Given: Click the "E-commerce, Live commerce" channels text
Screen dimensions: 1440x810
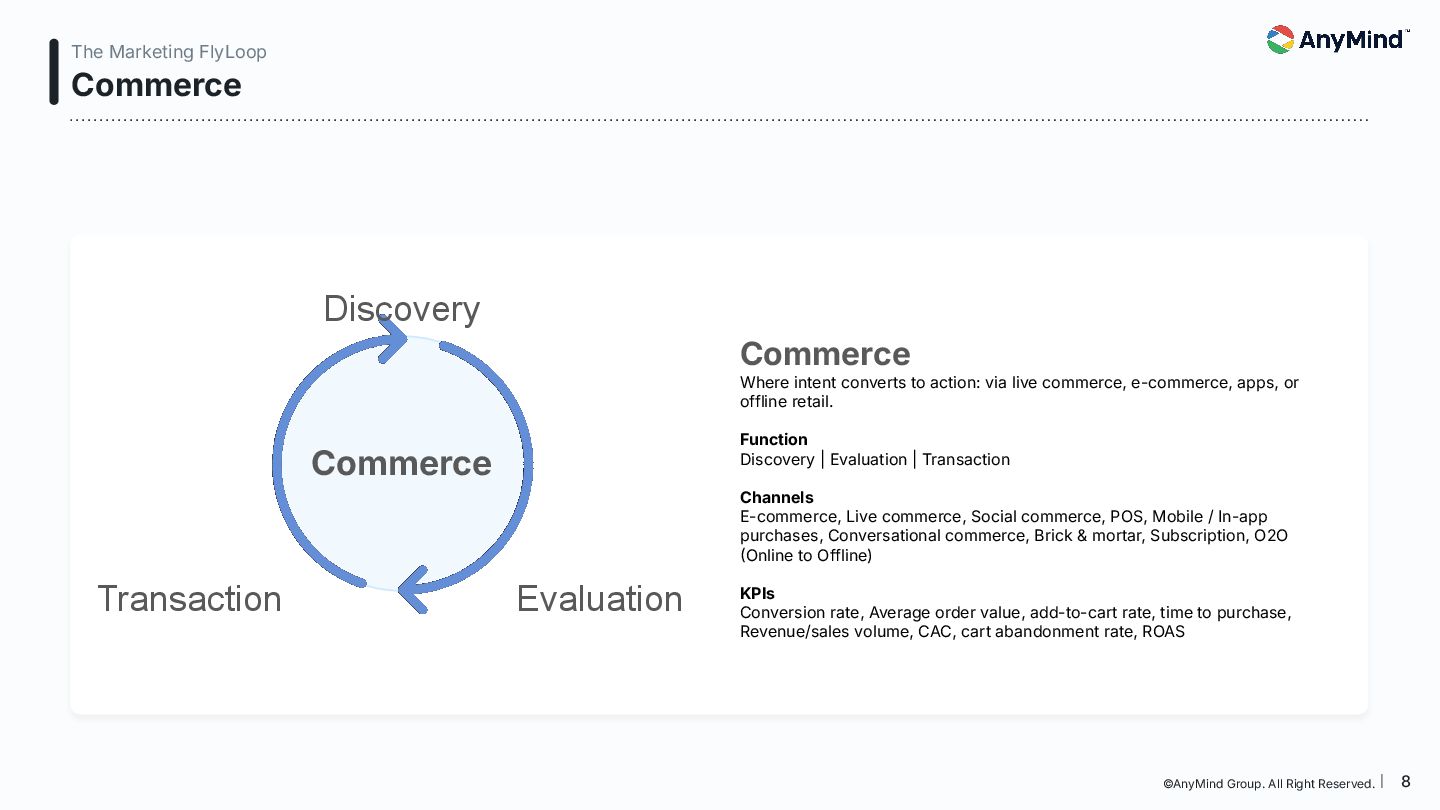Looking at the screenshot, I should click(x=1013, y=536).
